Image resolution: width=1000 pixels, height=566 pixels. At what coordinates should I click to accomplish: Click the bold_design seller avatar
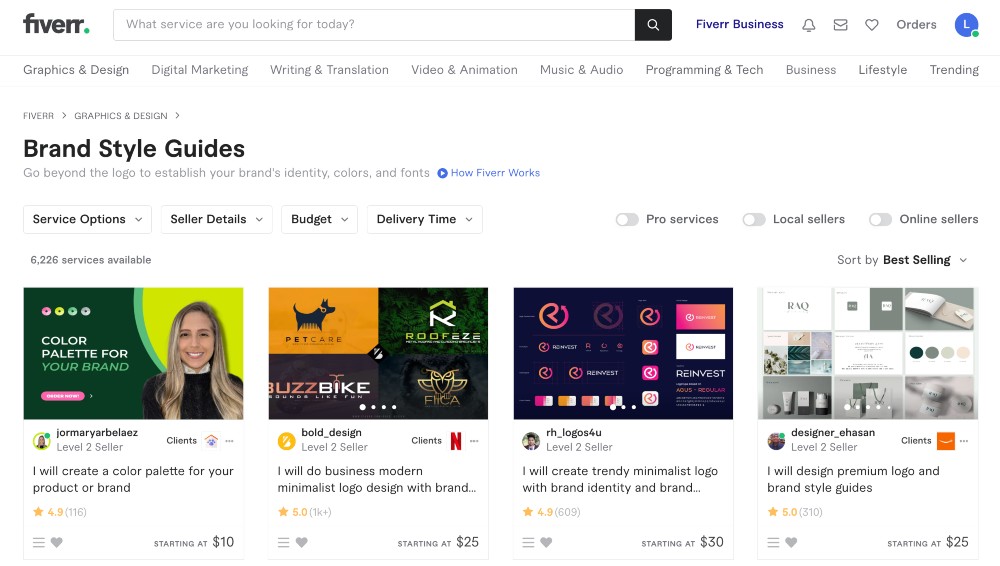click(287, 440)
